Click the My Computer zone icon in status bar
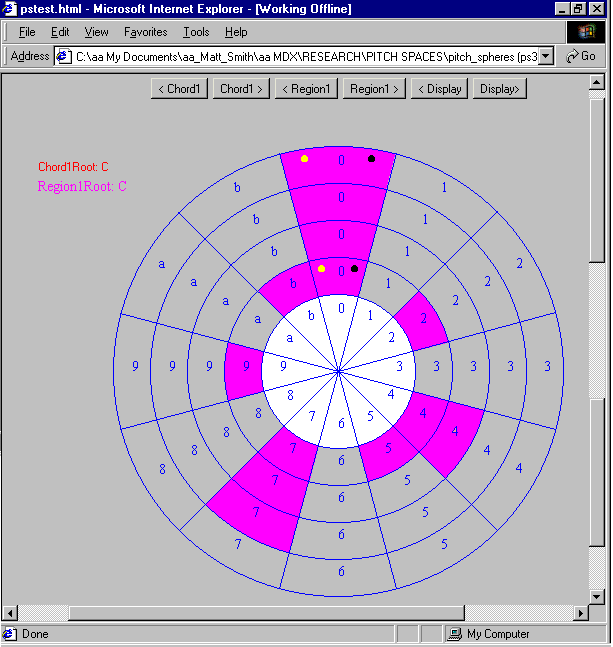 454,634
